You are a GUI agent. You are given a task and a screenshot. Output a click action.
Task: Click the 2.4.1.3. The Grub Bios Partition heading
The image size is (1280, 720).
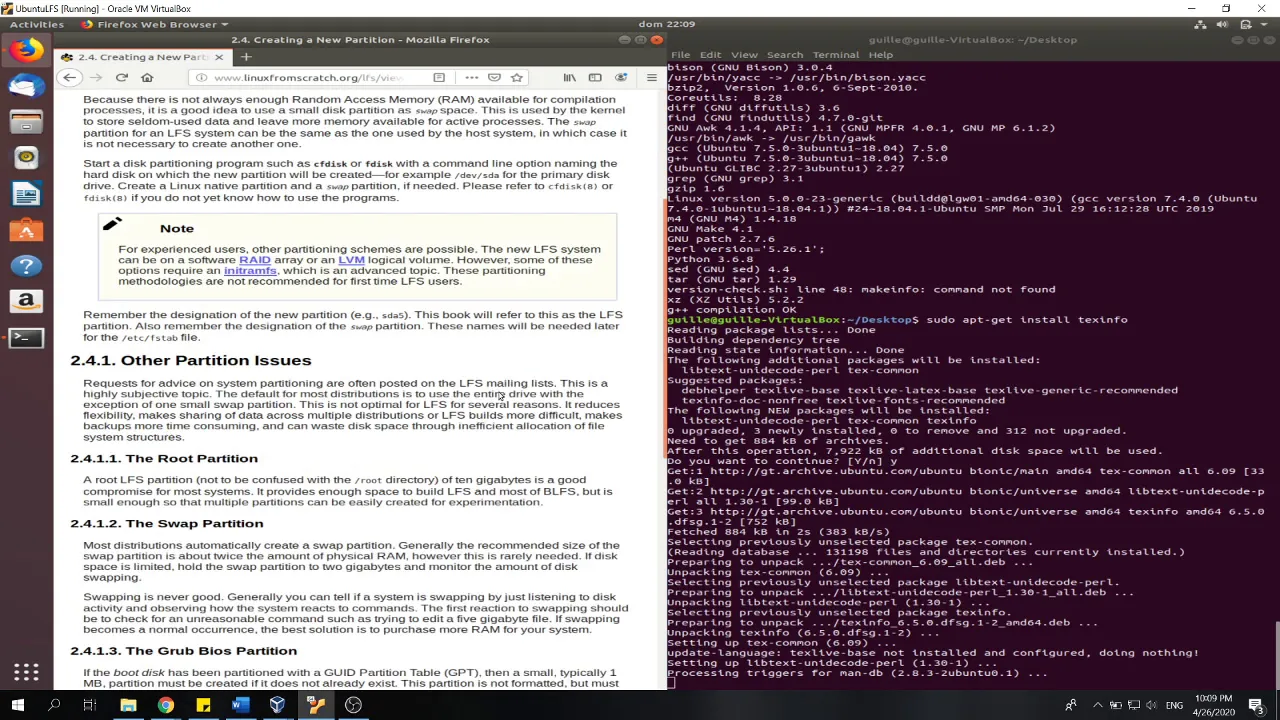point(183,651)
